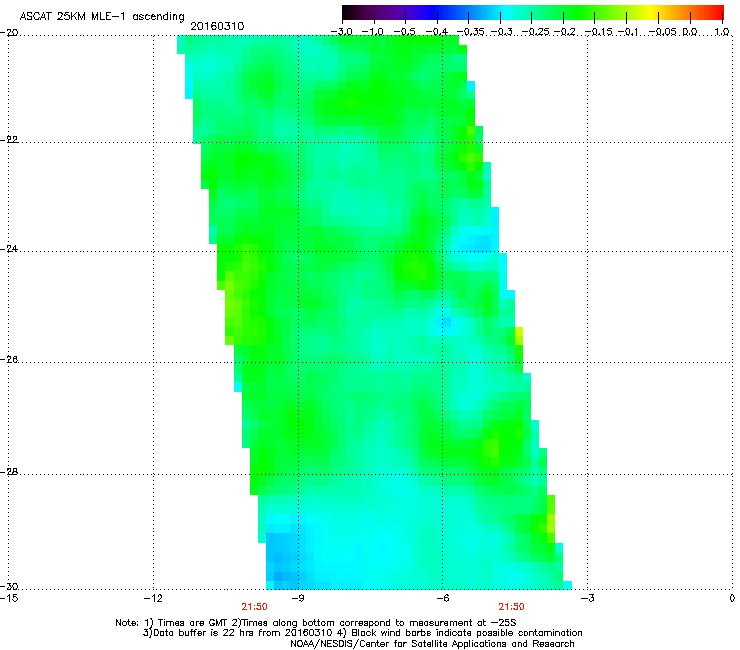Click the -15 longitude axis label
740x650 pixels.
9,598
